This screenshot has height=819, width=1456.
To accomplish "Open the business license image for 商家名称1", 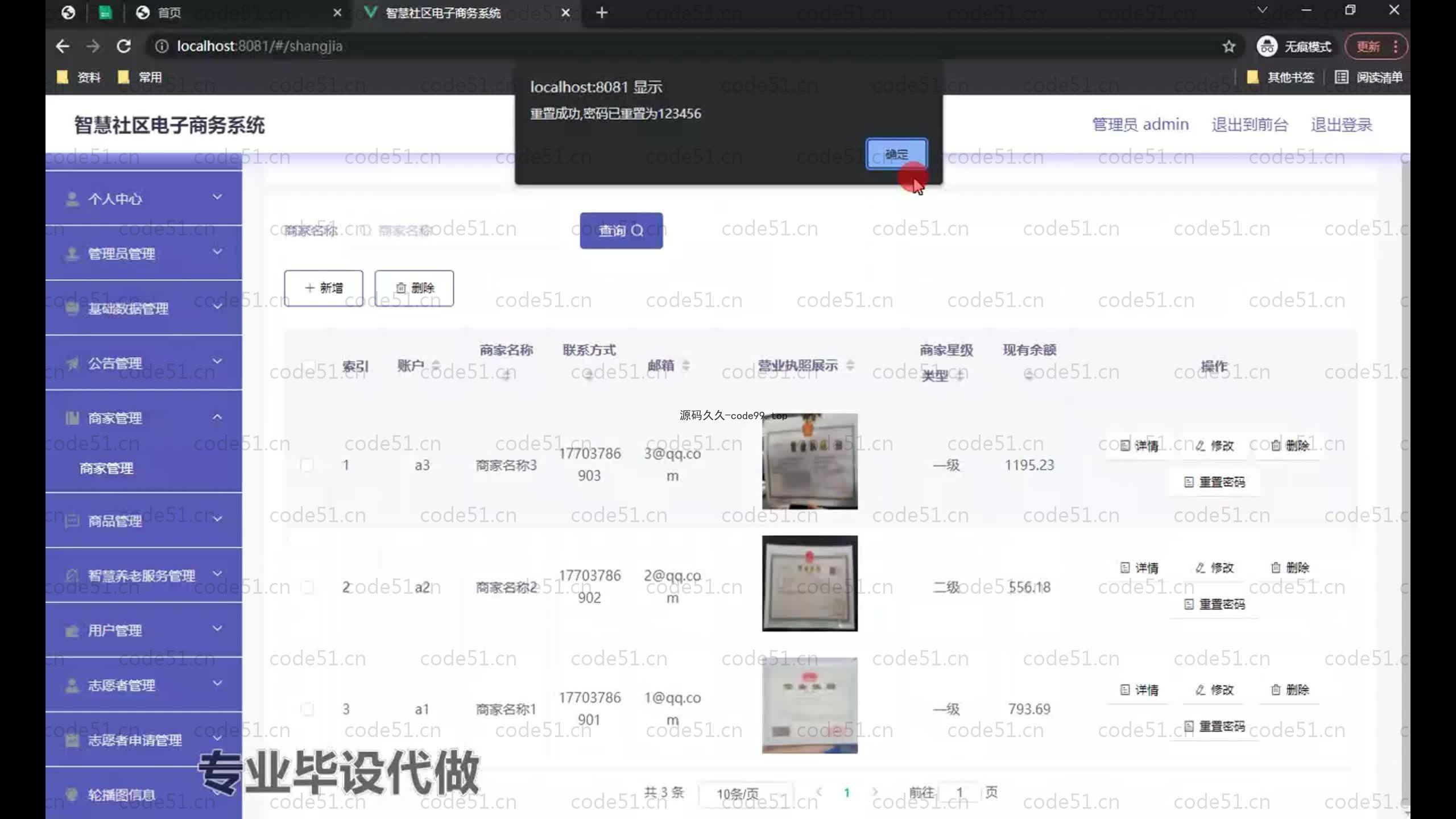I will click(x=810, y=706).
